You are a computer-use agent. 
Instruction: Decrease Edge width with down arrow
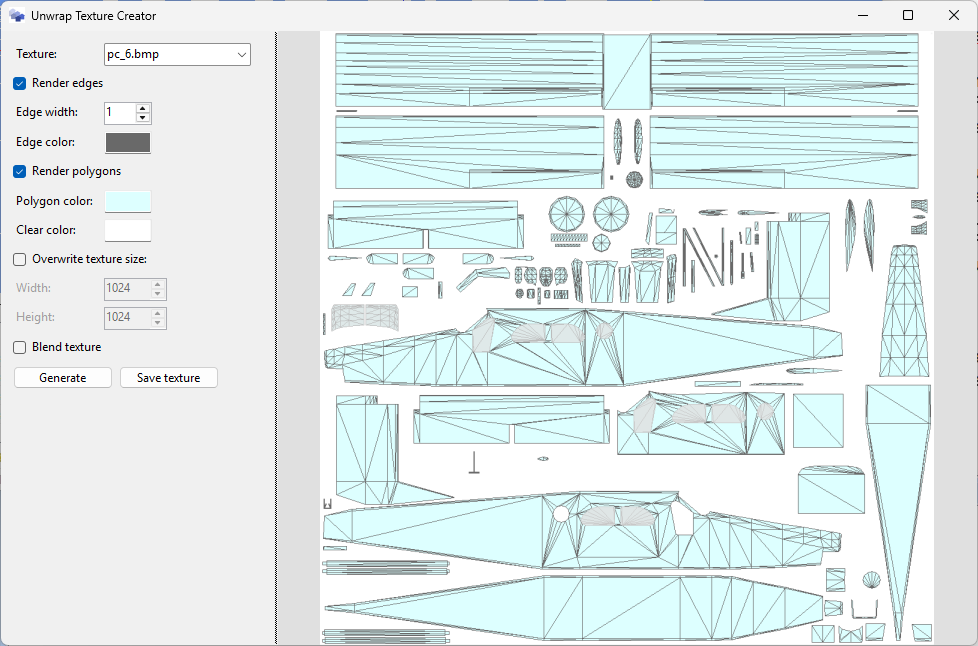(x=143, y=118)
